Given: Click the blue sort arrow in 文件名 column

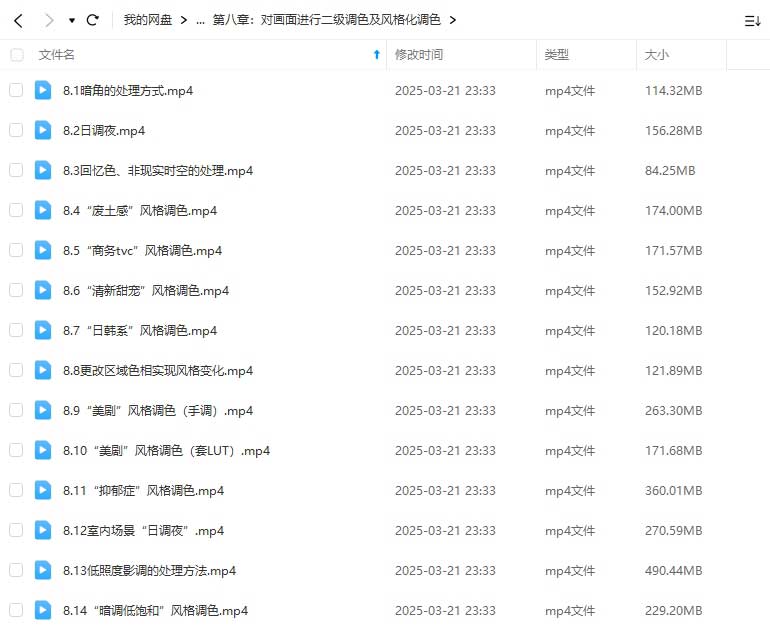Looking at the screenshot, I should (376, 55).
